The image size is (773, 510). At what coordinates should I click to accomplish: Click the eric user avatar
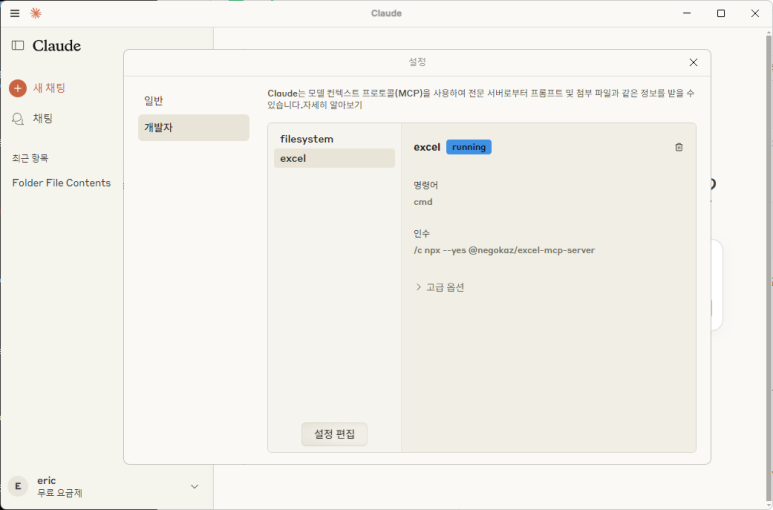[18, 486]
